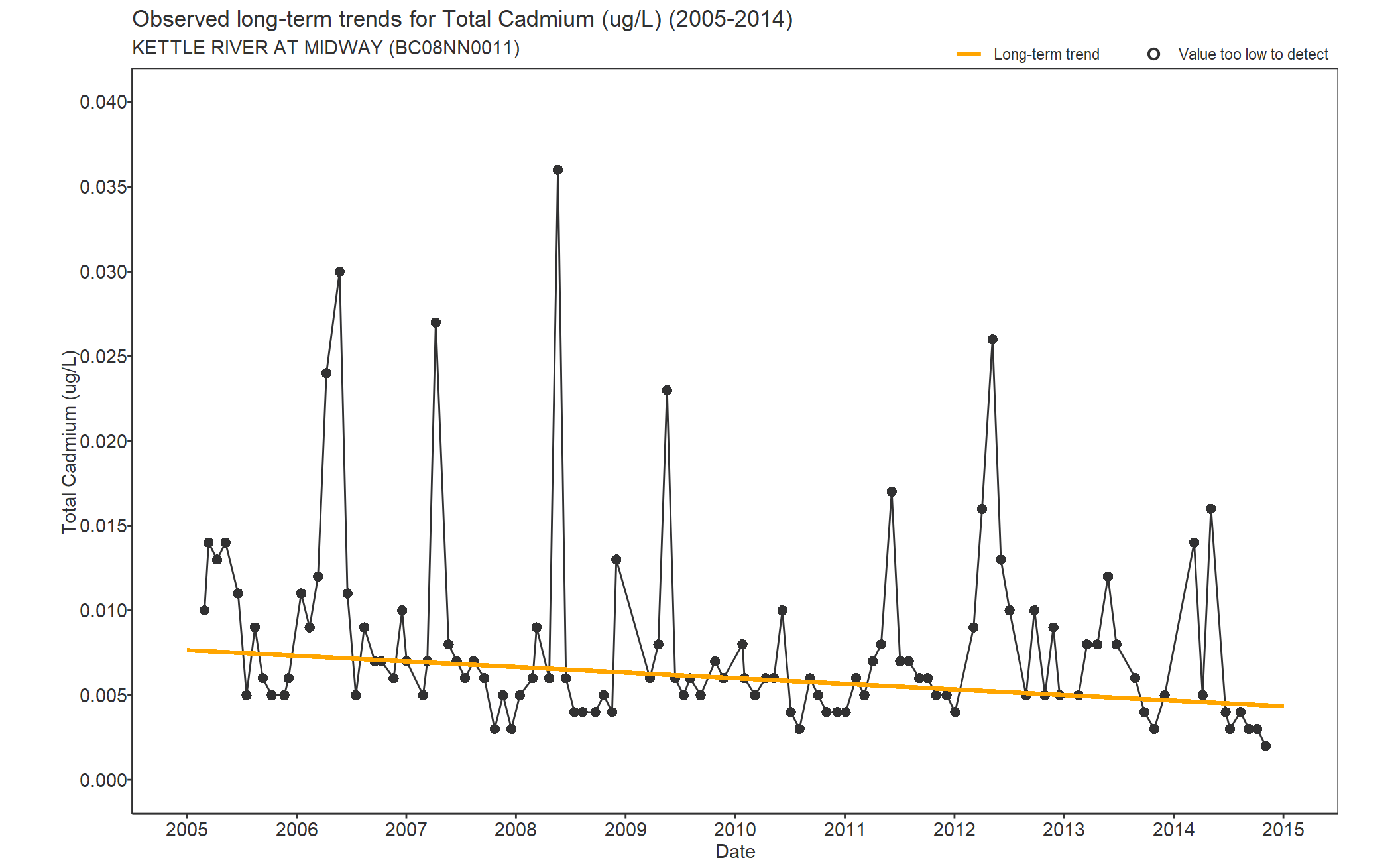Click the 0.030 peak data point in 2006
The height and width of the screenshot is (868, 1400).
pyautogui.click(x=339, y=272)
